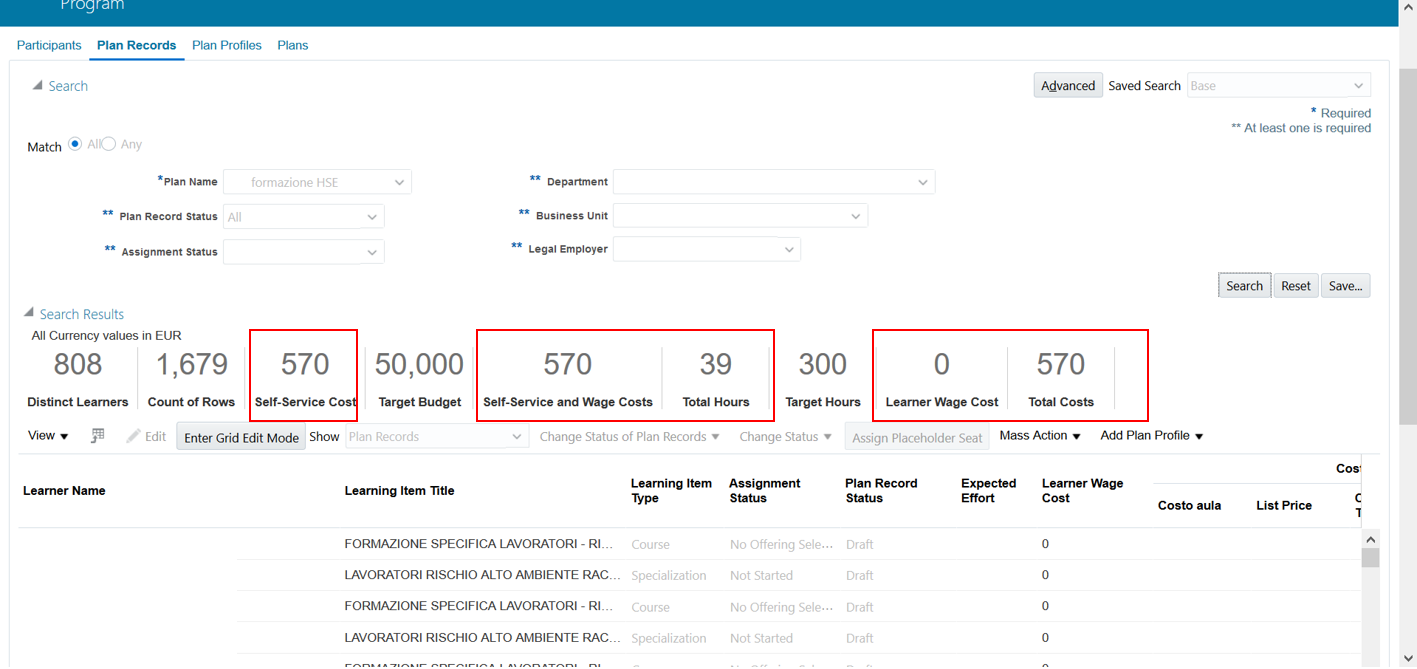The width and height of the screenshot is (1417, 669).
Task: Open the Add Plan Profile menu
Action: [x=1152, y=435]
